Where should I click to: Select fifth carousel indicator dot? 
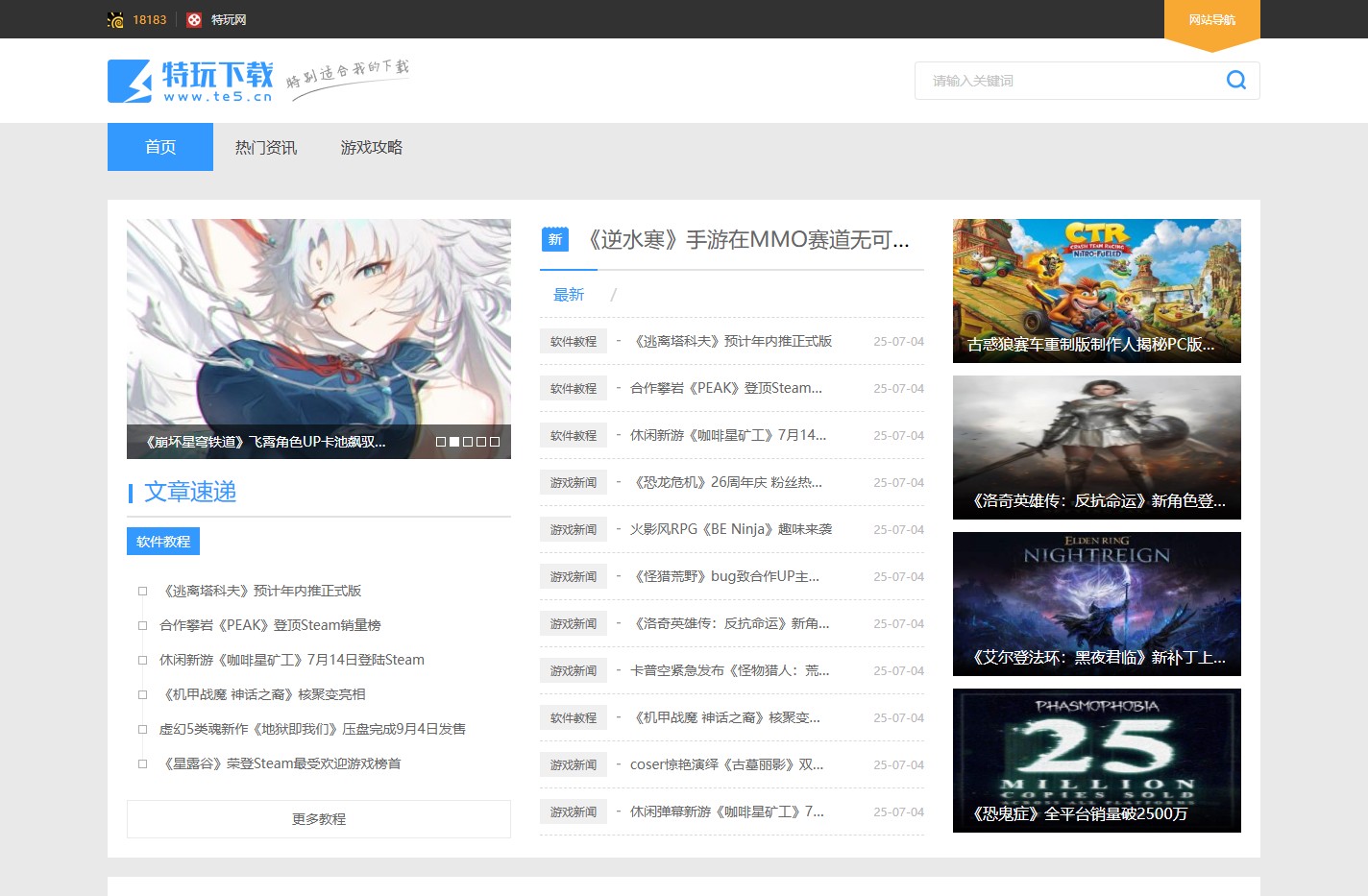[x=495, y=442]
